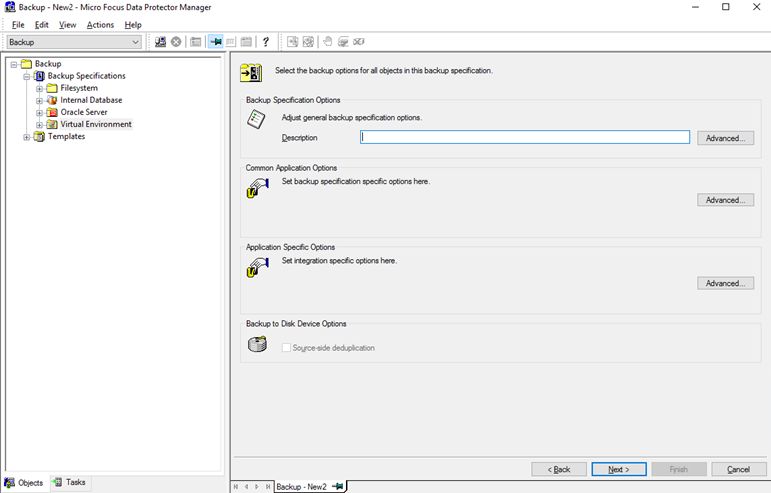Expand the Filesystem tree node

pyautogui.click(x=39, y=88)
